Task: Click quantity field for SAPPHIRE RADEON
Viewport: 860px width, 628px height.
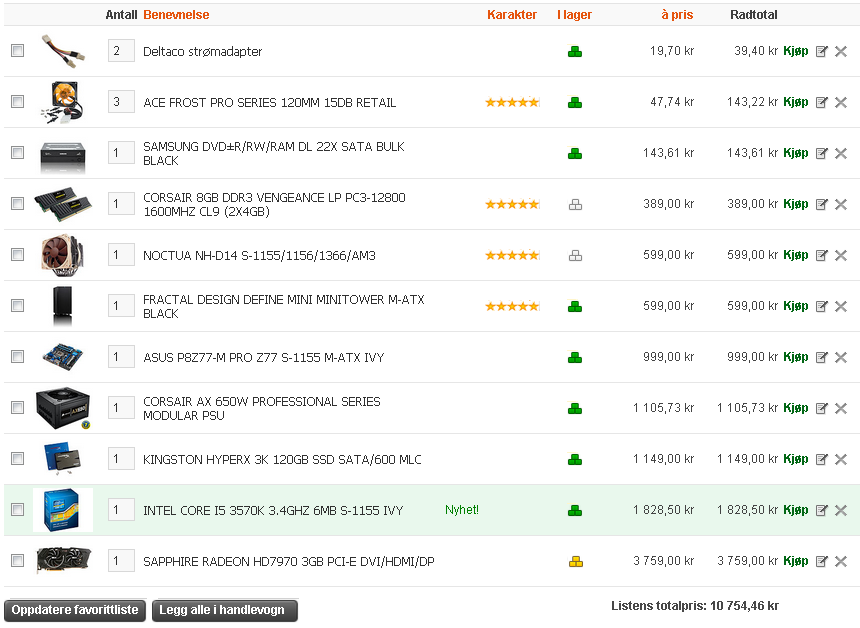Action: 121,561
